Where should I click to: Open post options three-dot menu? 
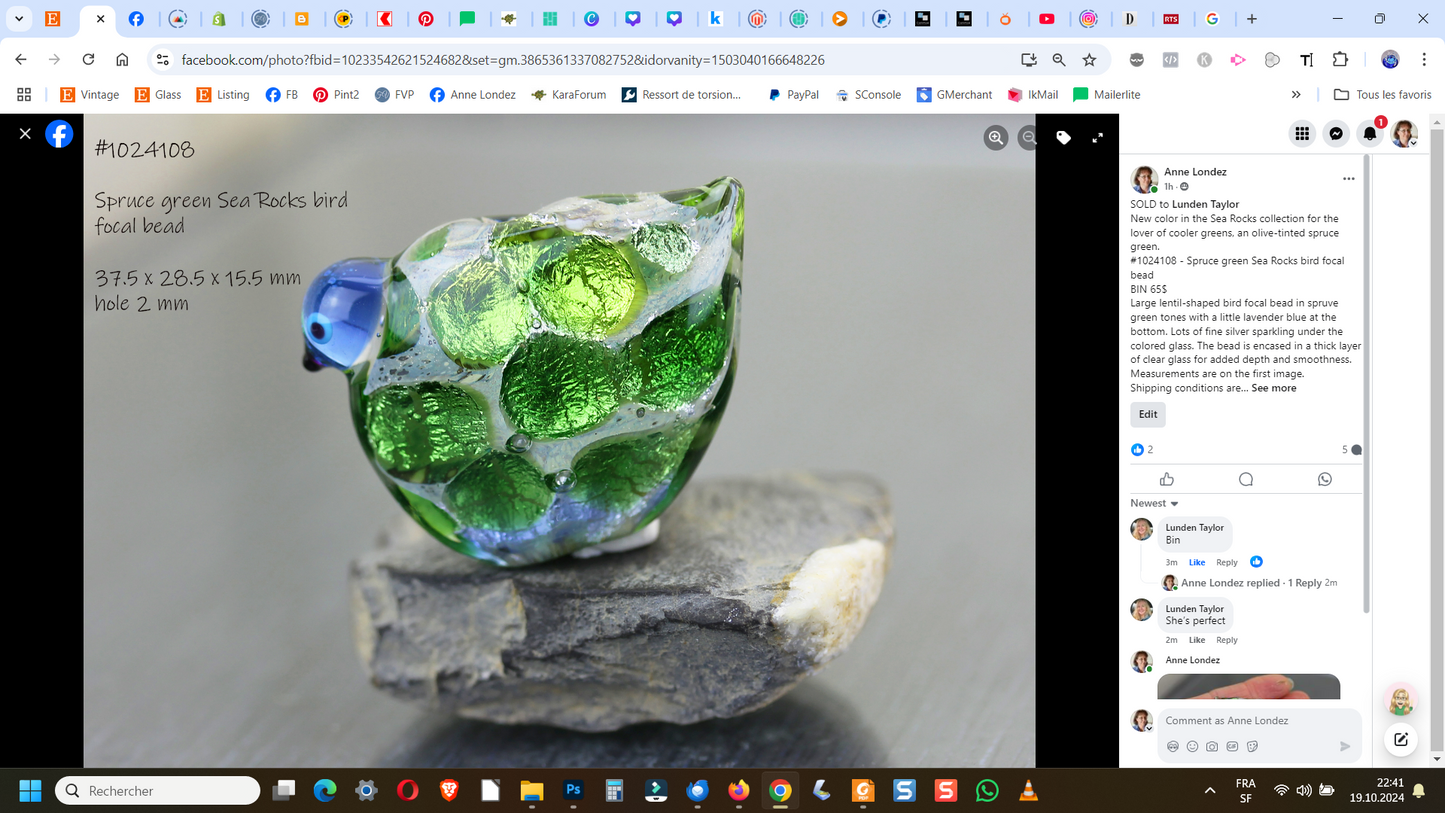click(x=1348, y=179)
